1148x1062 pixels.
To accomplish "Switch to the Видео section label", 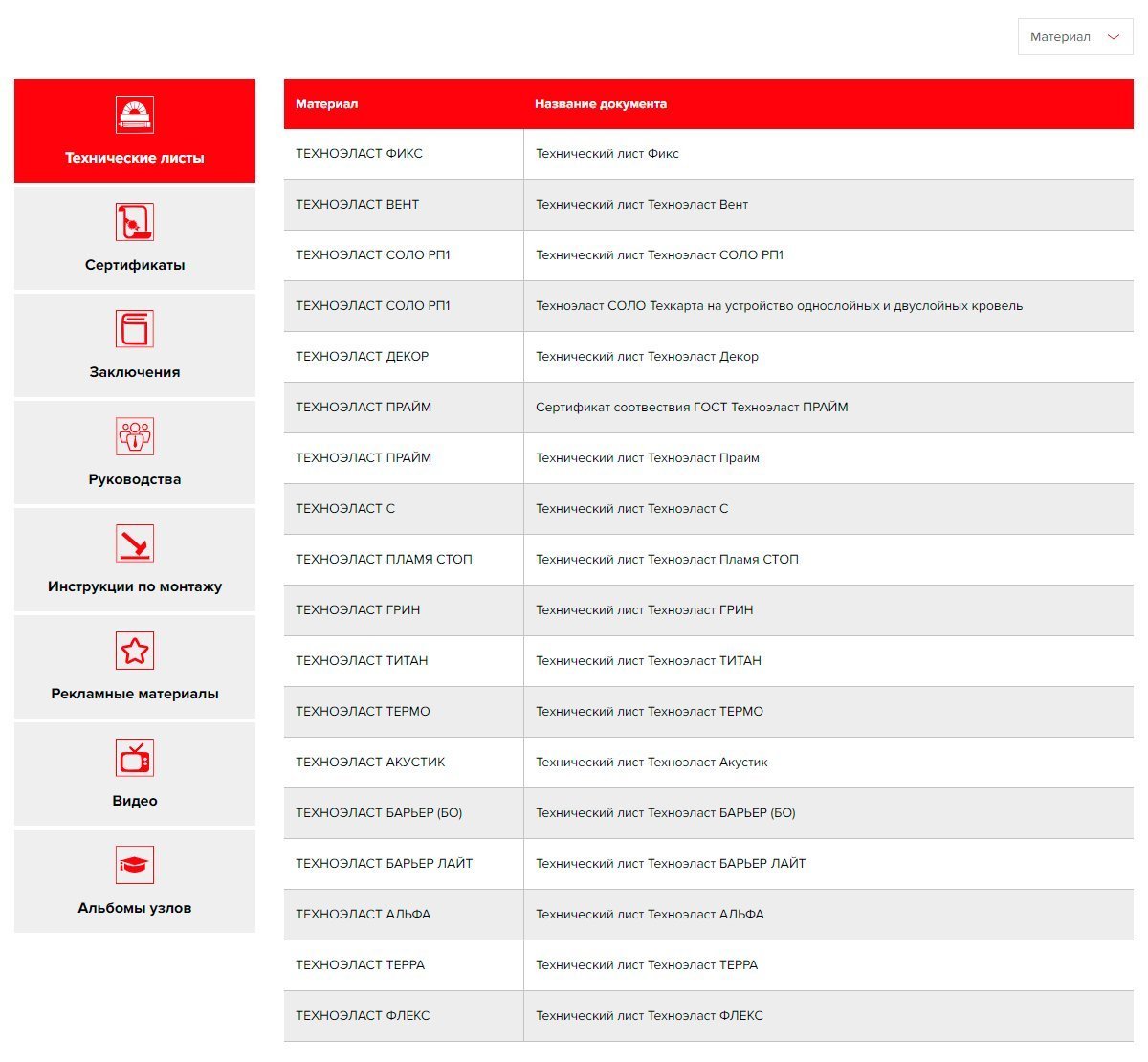I will click(135, 801).
